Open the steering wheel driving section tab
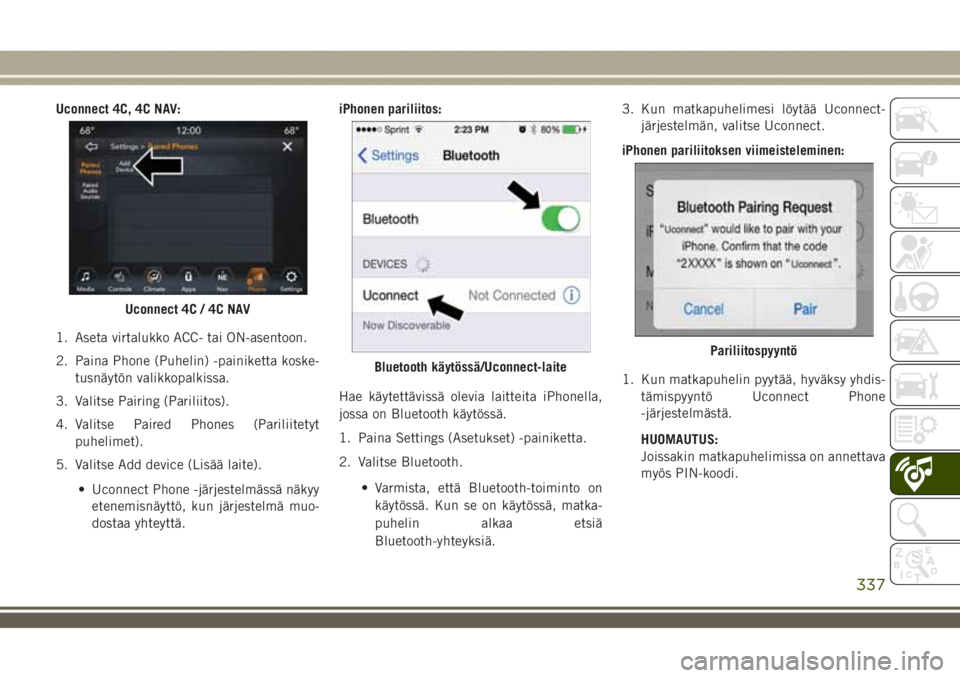Image resolution: width=960 pixels, height=678 pixels. pos(924,296)
